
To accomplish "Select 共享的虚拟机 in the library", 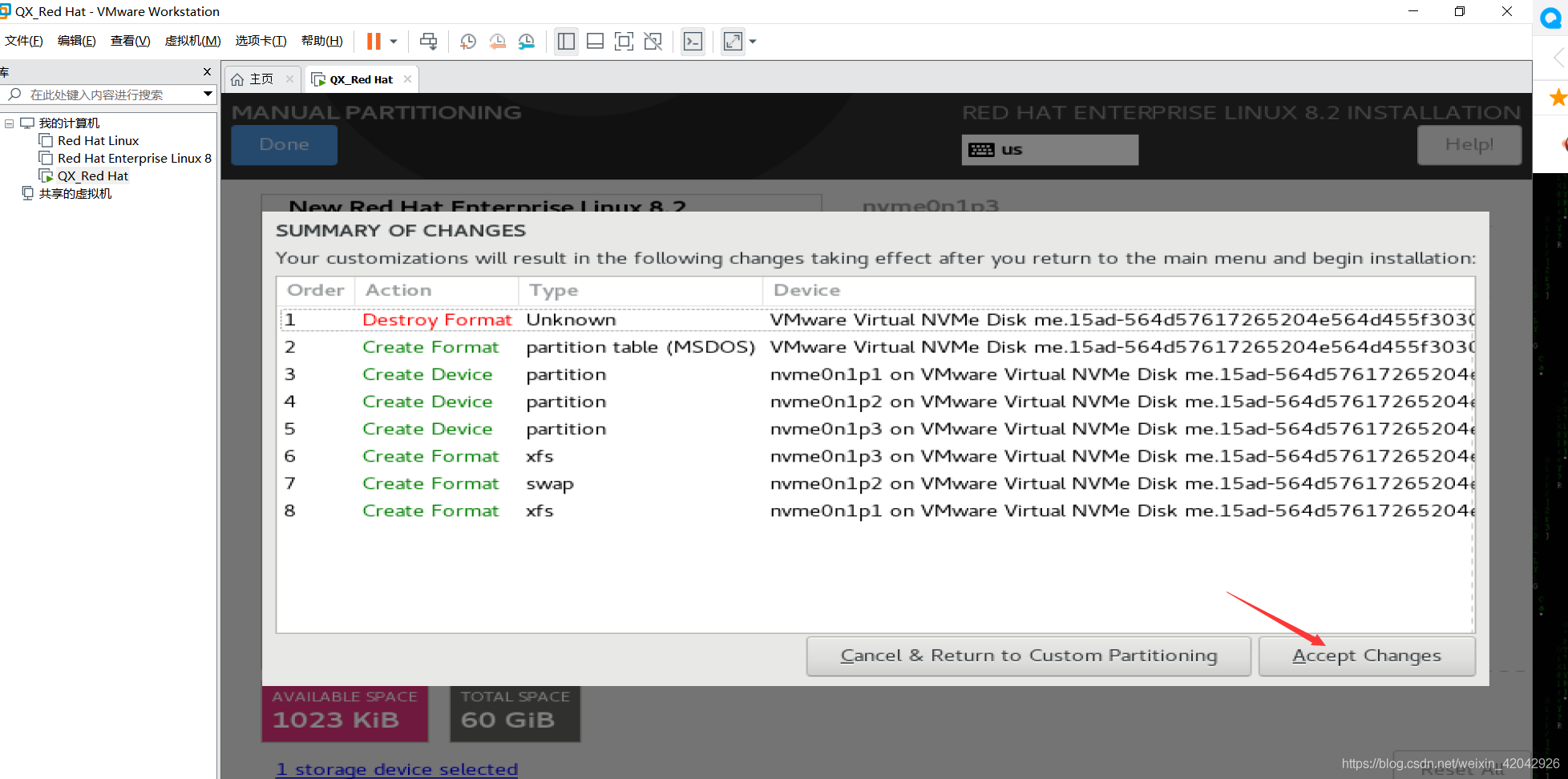I will (75, 193).
